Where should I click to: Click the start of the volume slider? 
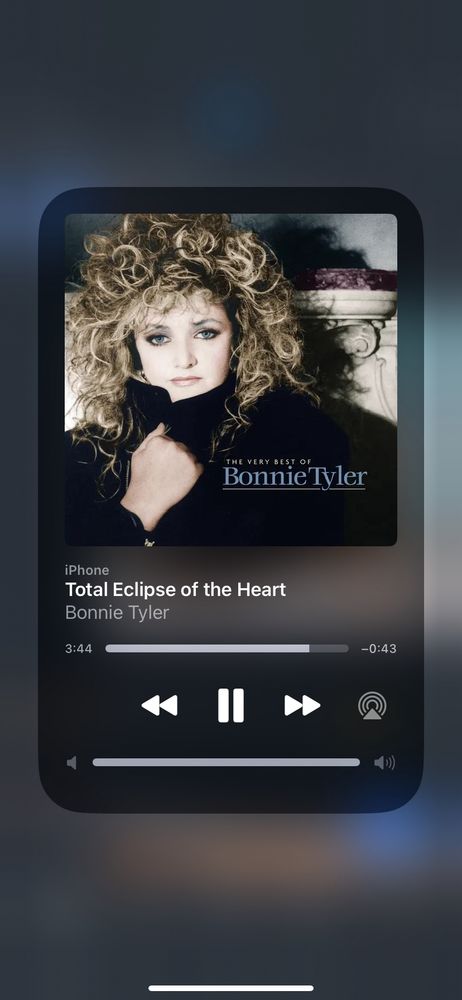96,762
